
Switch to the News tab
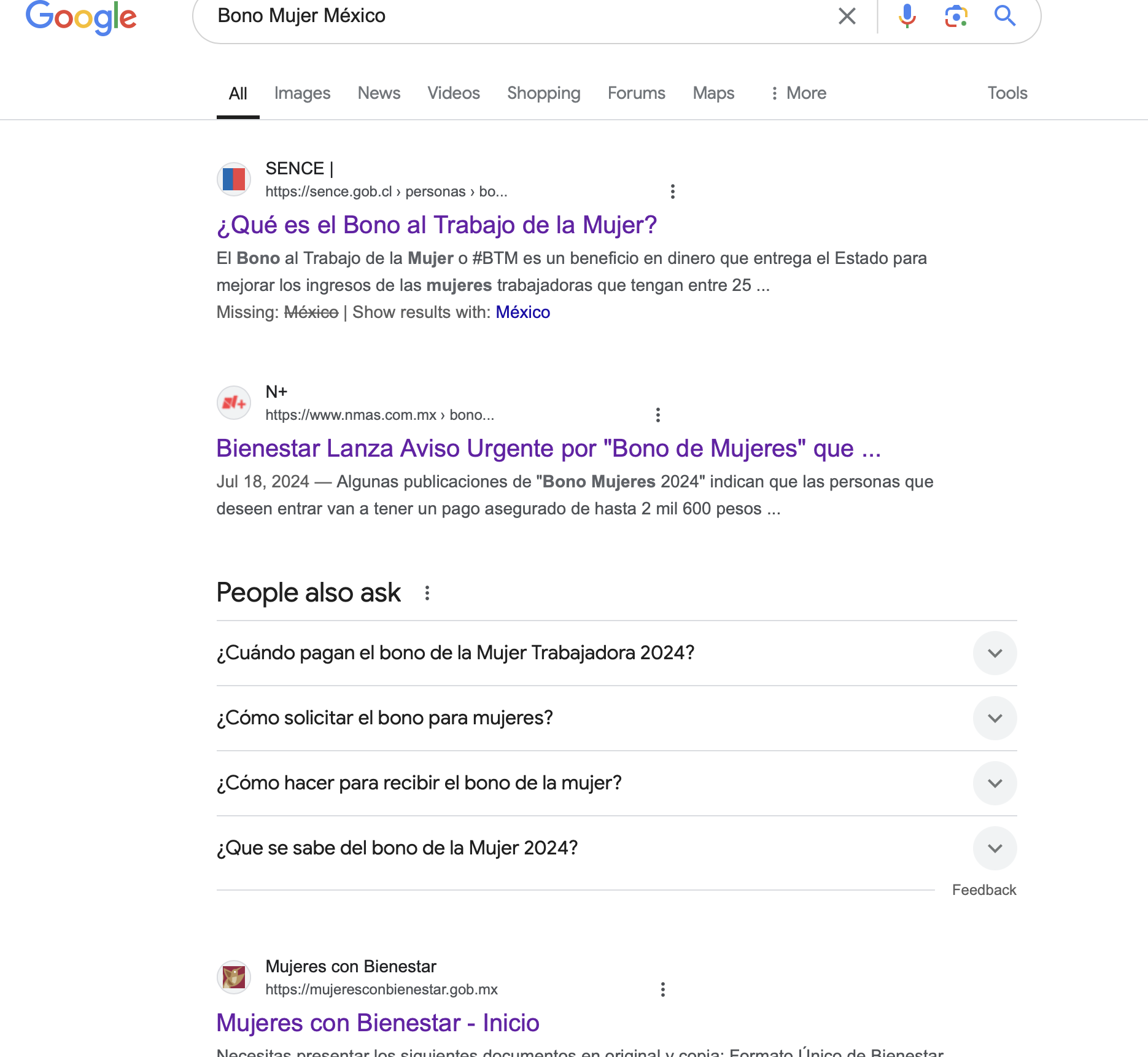click(x=379, y=93)
